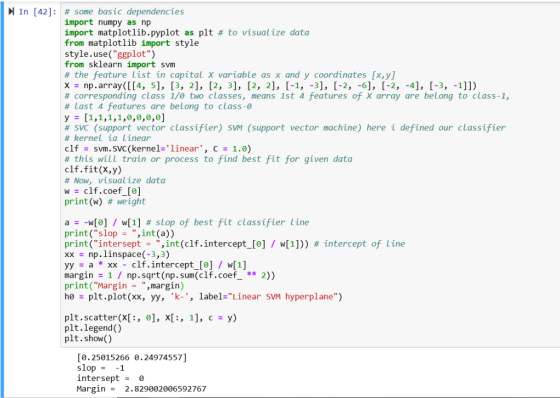Screen dimensions: 560x398
Task: Click the a = -w[0] / w[1] line
Action: click(187, 223)
